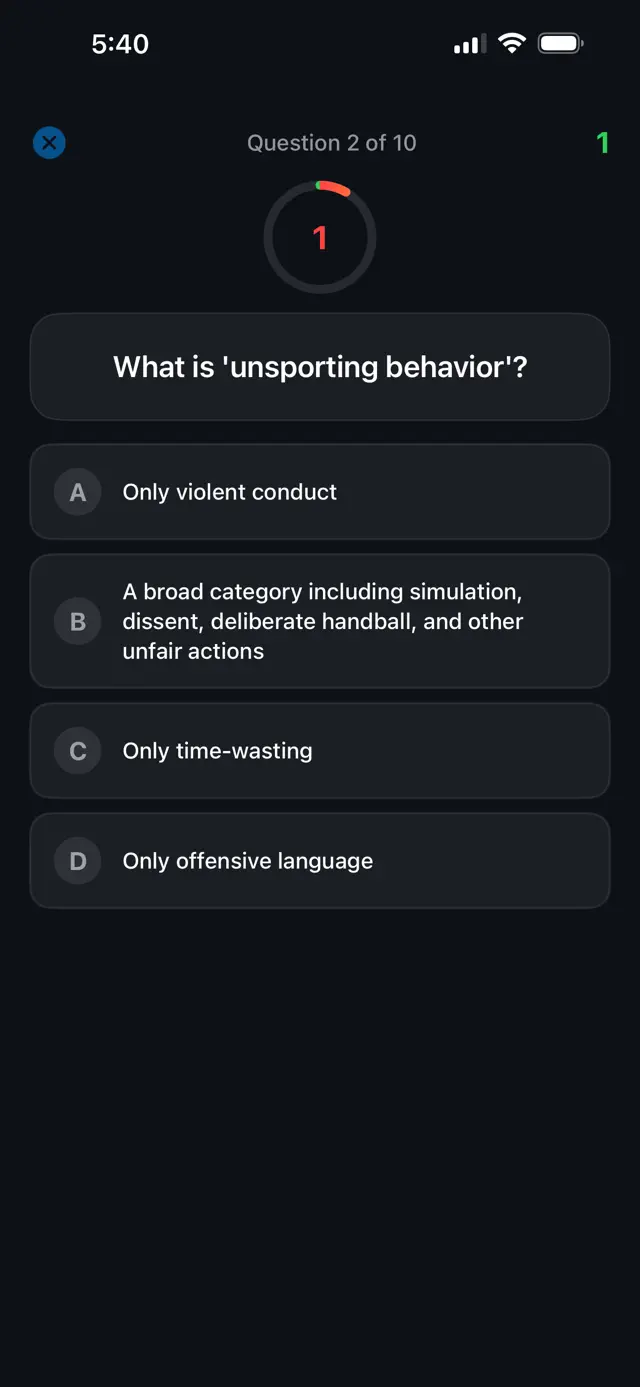The height and width of the screenshot is (1387, 640).
Task: Tap the letter C circle icon
Action: (x=77, y=750)
